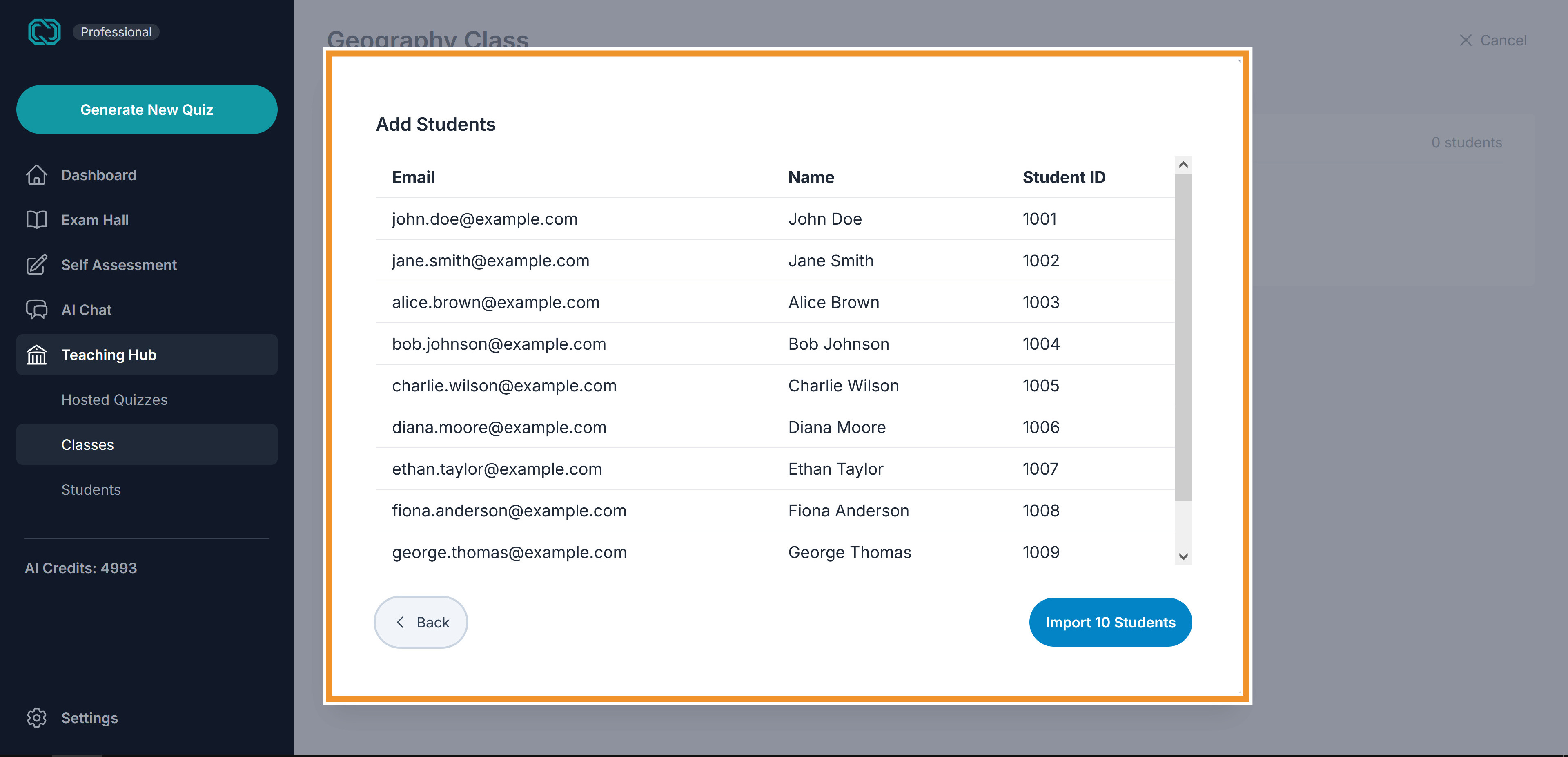Click the name Charlie Wilson
1568x757 pixels.
click(x=843, y=386)
